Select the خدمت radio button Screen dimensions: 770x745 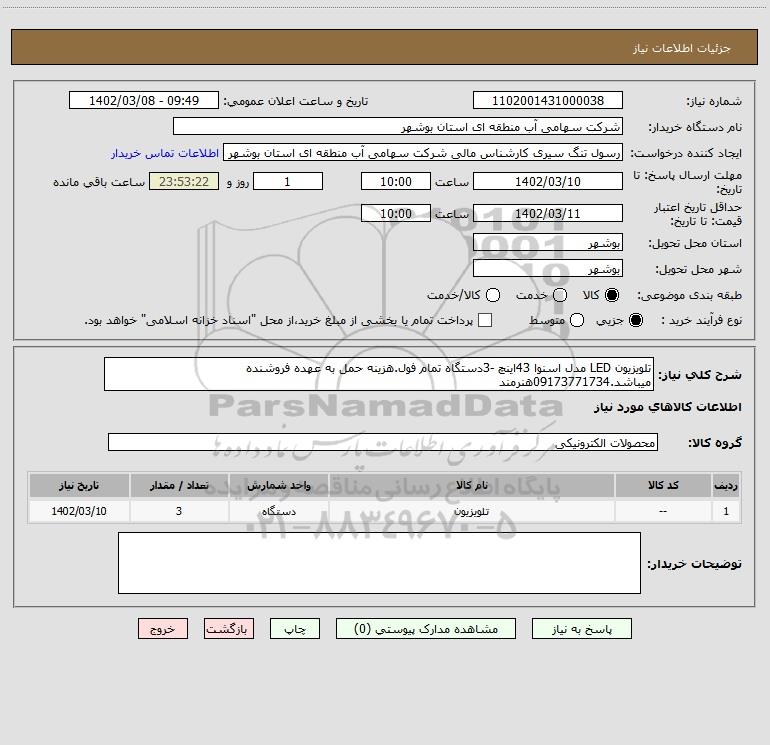point(560,295)
